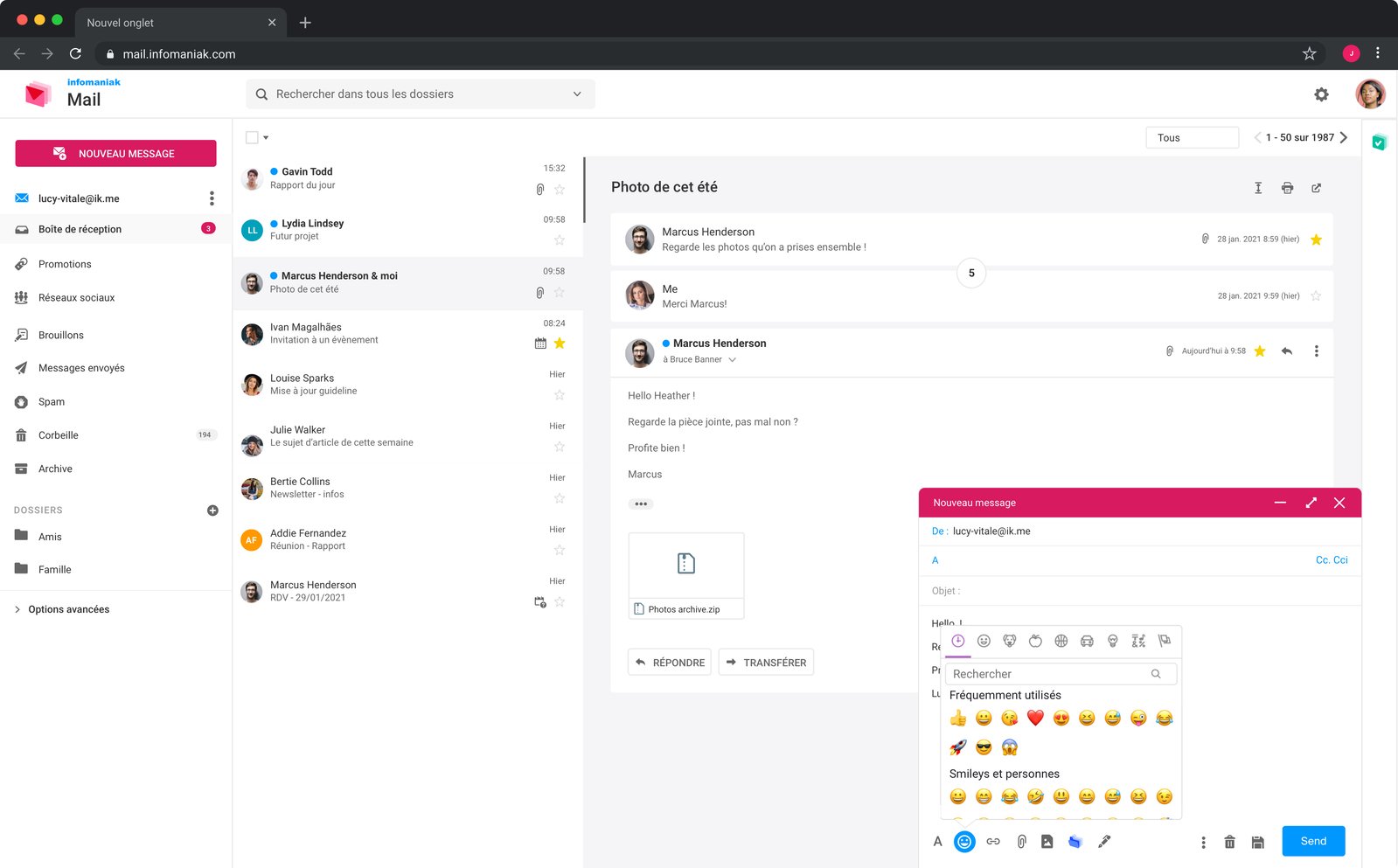The height and width of the screenshot is (868, 1398).
Task: Switch to the food emoji category tab
Action: pos(1035,641)
